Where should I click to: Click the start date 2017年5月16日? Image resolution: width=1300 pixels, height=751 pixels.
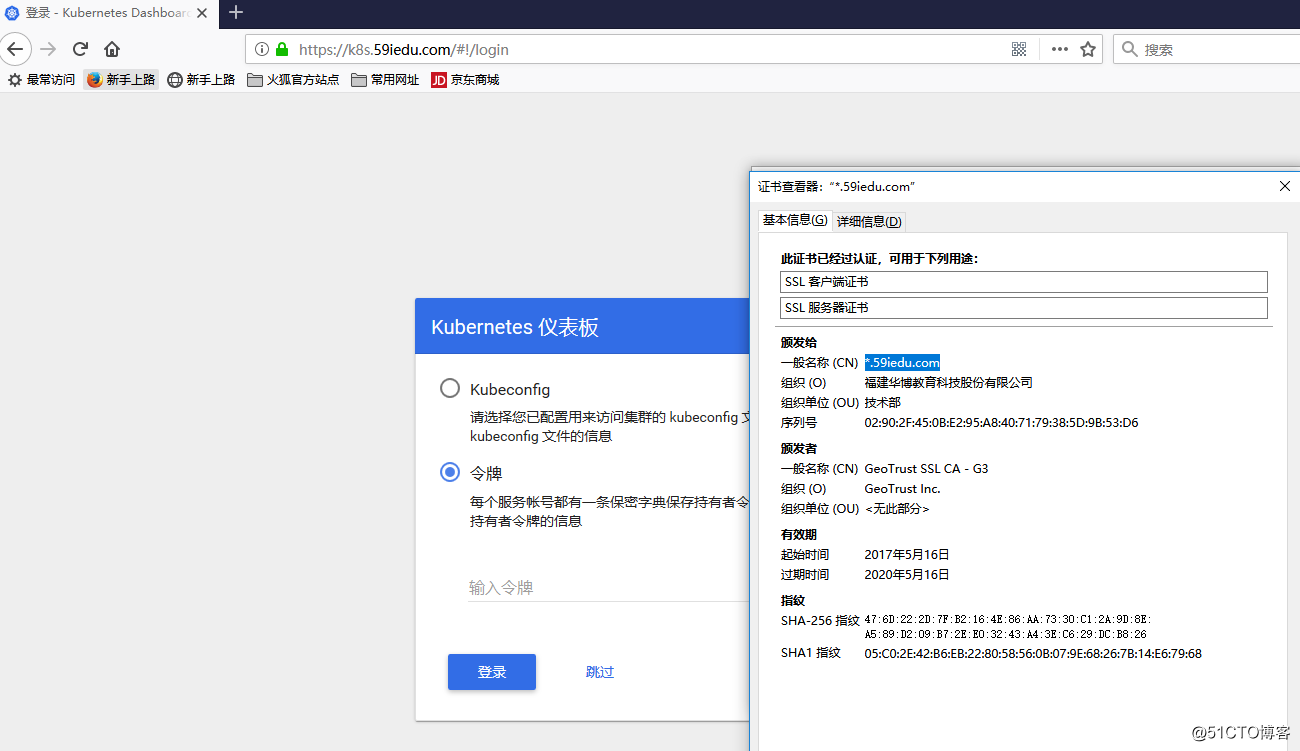point(907,554)
